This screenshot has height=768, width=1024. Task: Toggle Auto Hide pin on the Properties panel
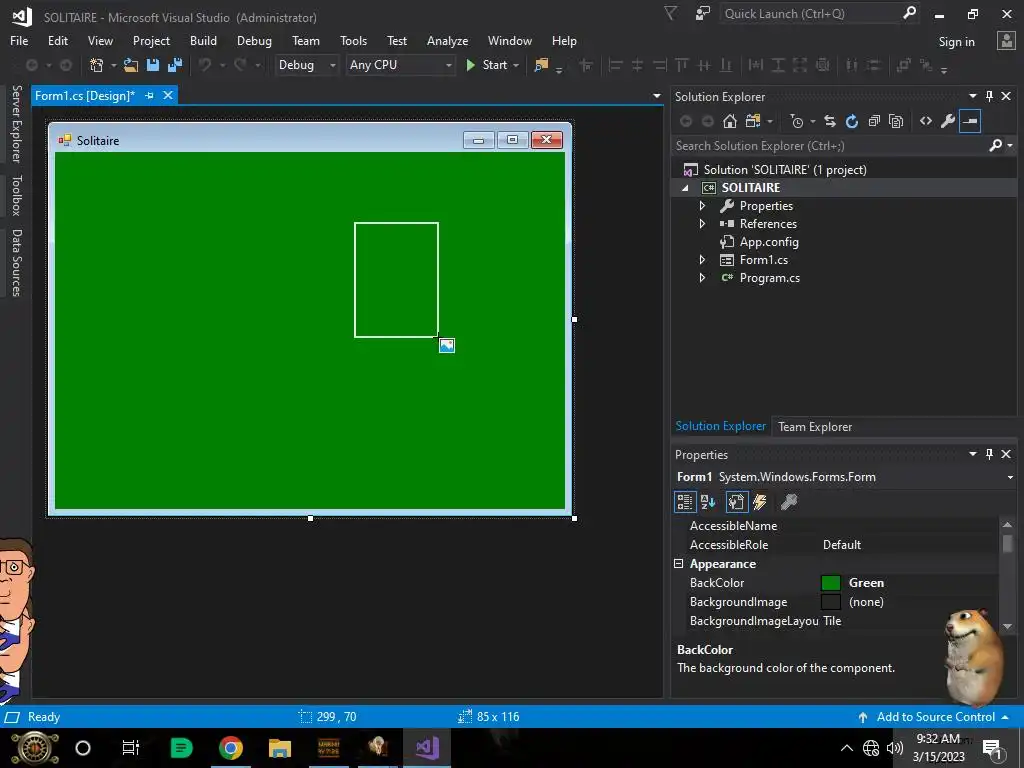989,454
